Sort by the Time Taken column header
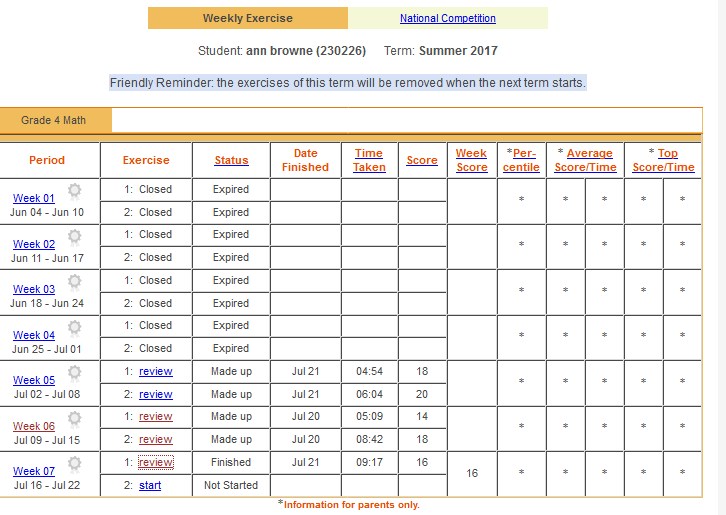Screen dimensions: 726x515 [369, 160]
